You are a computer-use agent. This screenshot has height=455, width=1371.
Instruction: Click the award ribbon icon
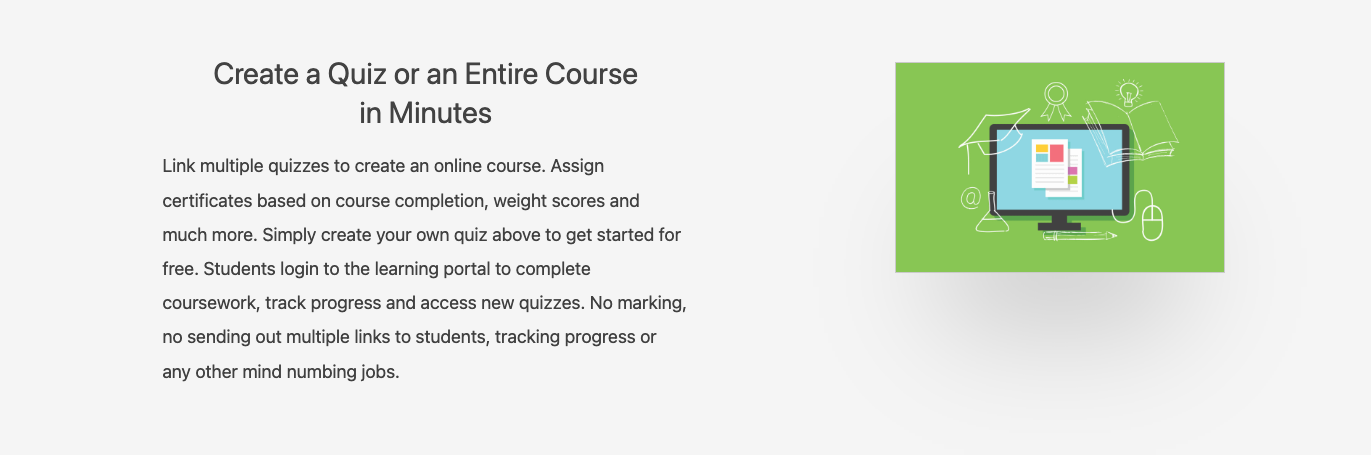1056,98
